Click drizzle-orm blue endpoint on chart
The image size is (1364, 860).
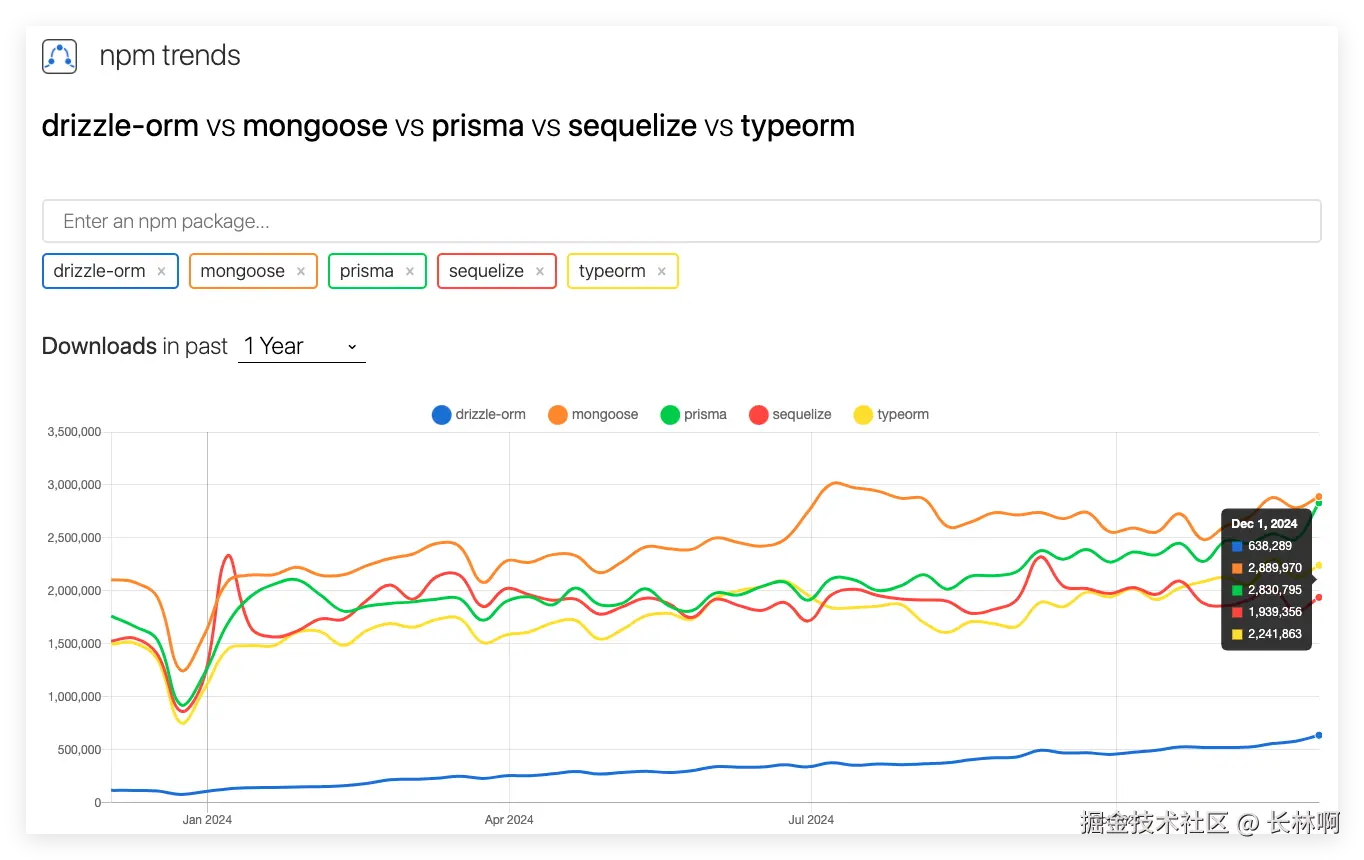1319,735
